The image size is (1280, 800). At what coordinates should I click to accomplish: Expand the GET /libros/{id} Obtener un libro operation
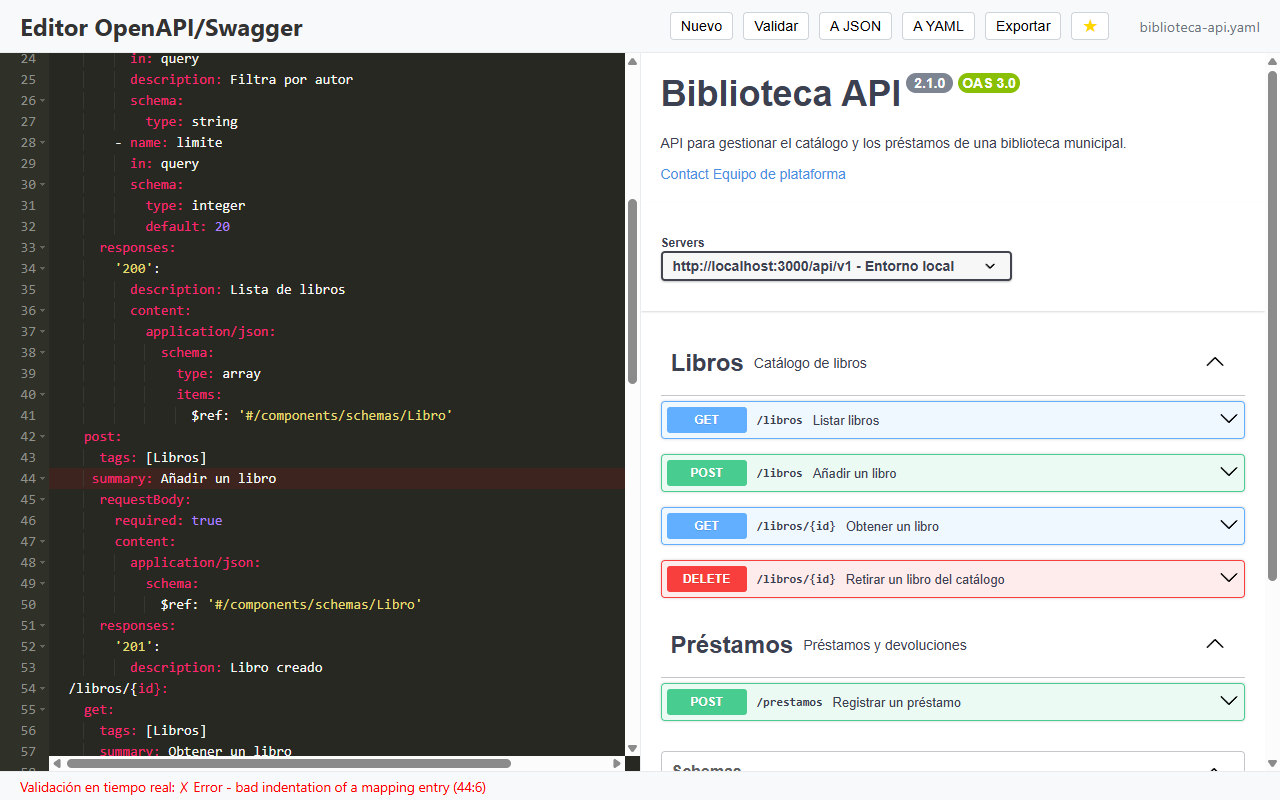(953, 526)
